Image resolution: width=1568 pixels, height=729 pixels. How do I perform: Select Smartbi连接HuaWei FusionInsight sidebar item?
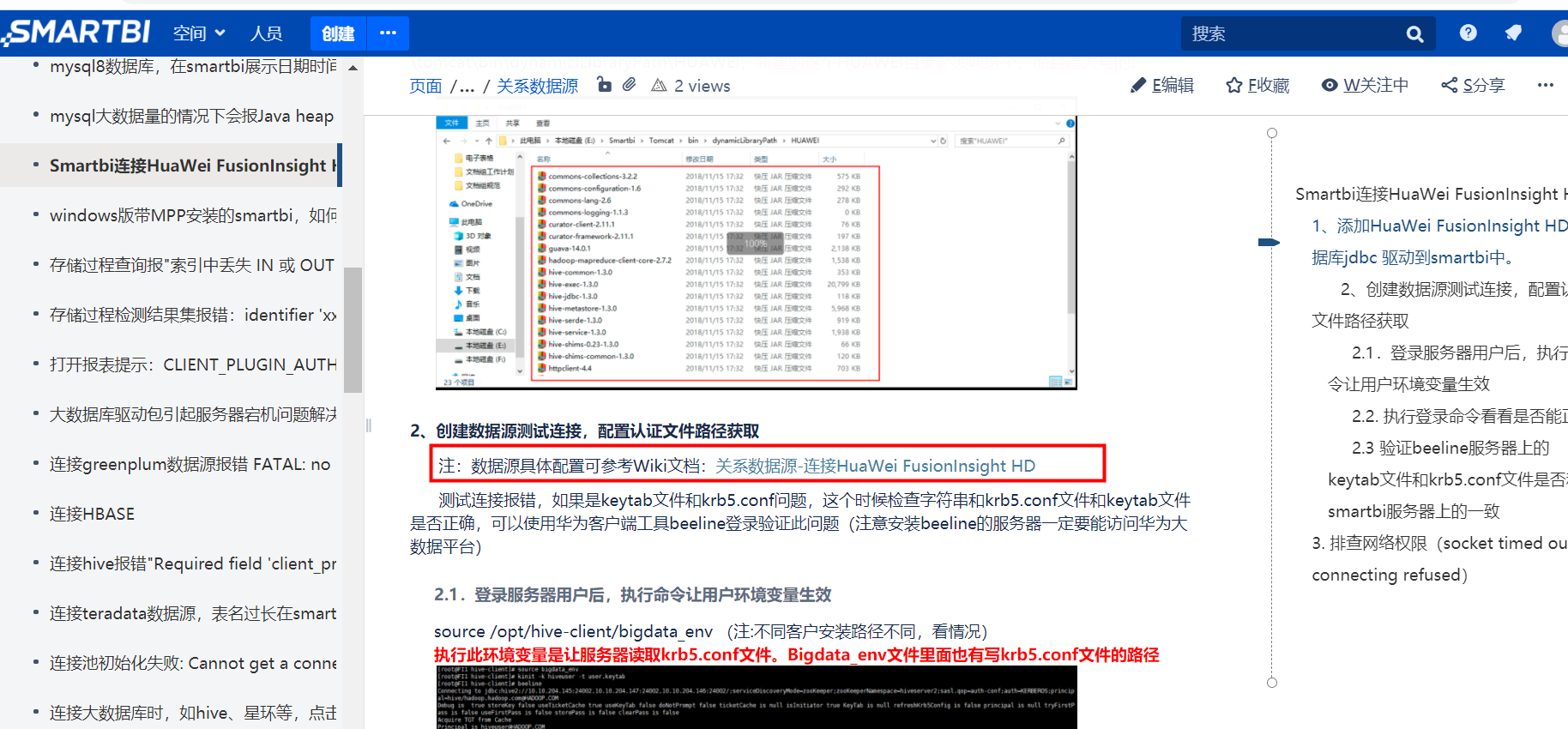193,166
